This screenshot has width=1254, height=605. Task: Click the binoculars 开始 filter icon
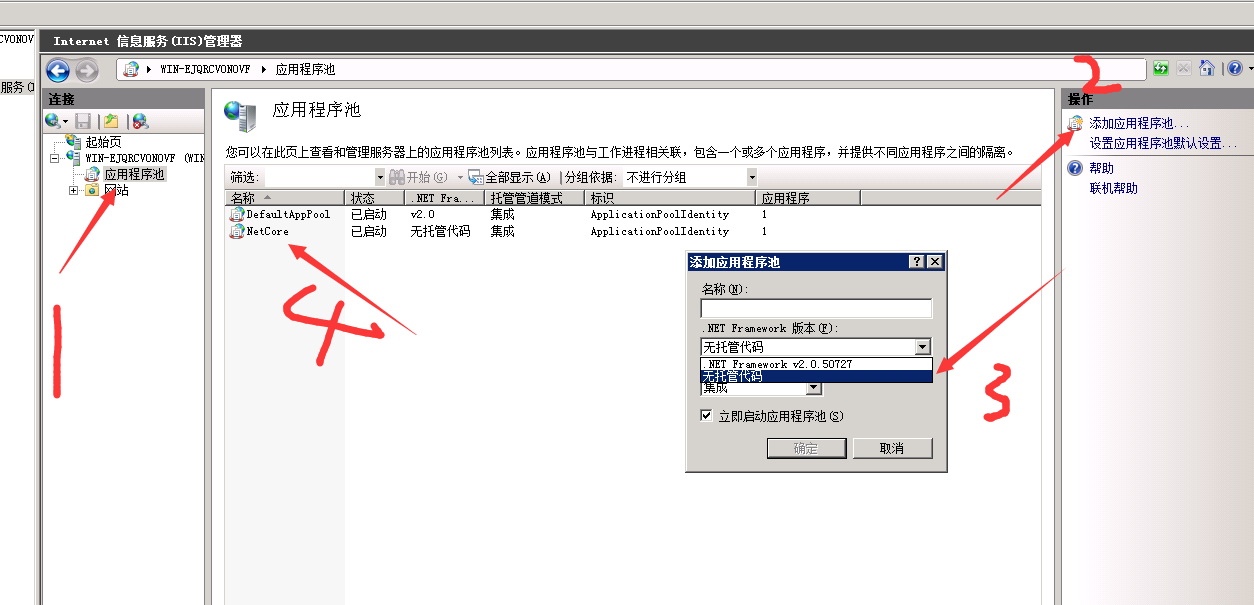pyautogui.click(x=396, y=177)
